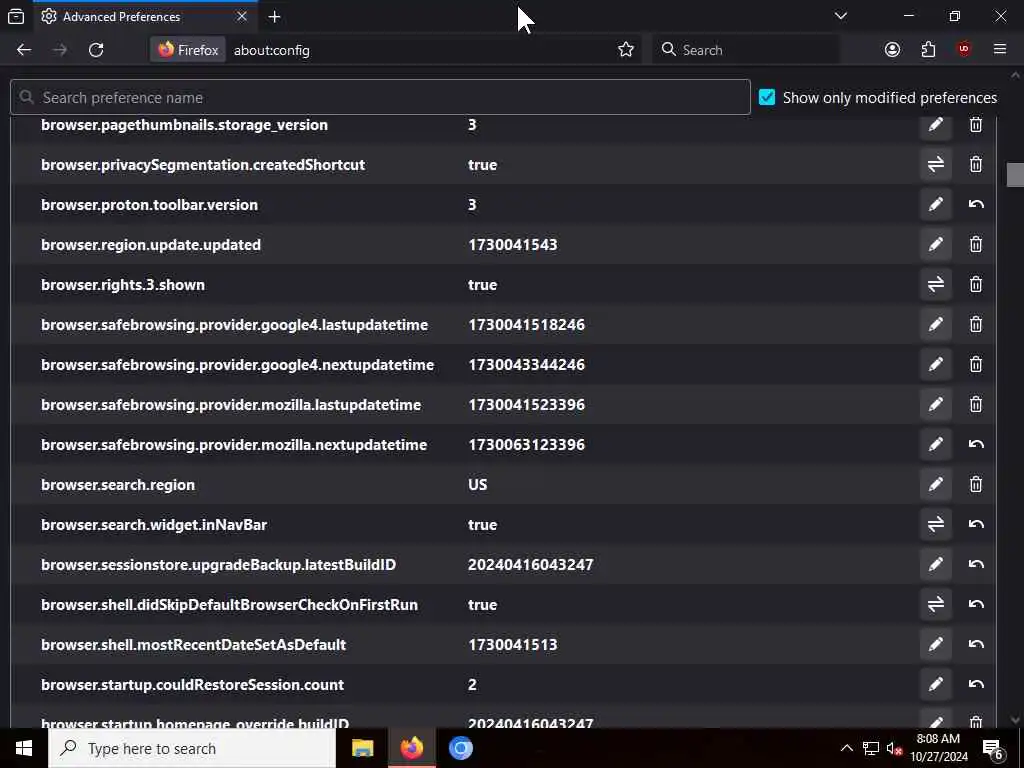Viewport: 1024px width, 768px height.
Task: Open a new tab
Action: [274, 17]
